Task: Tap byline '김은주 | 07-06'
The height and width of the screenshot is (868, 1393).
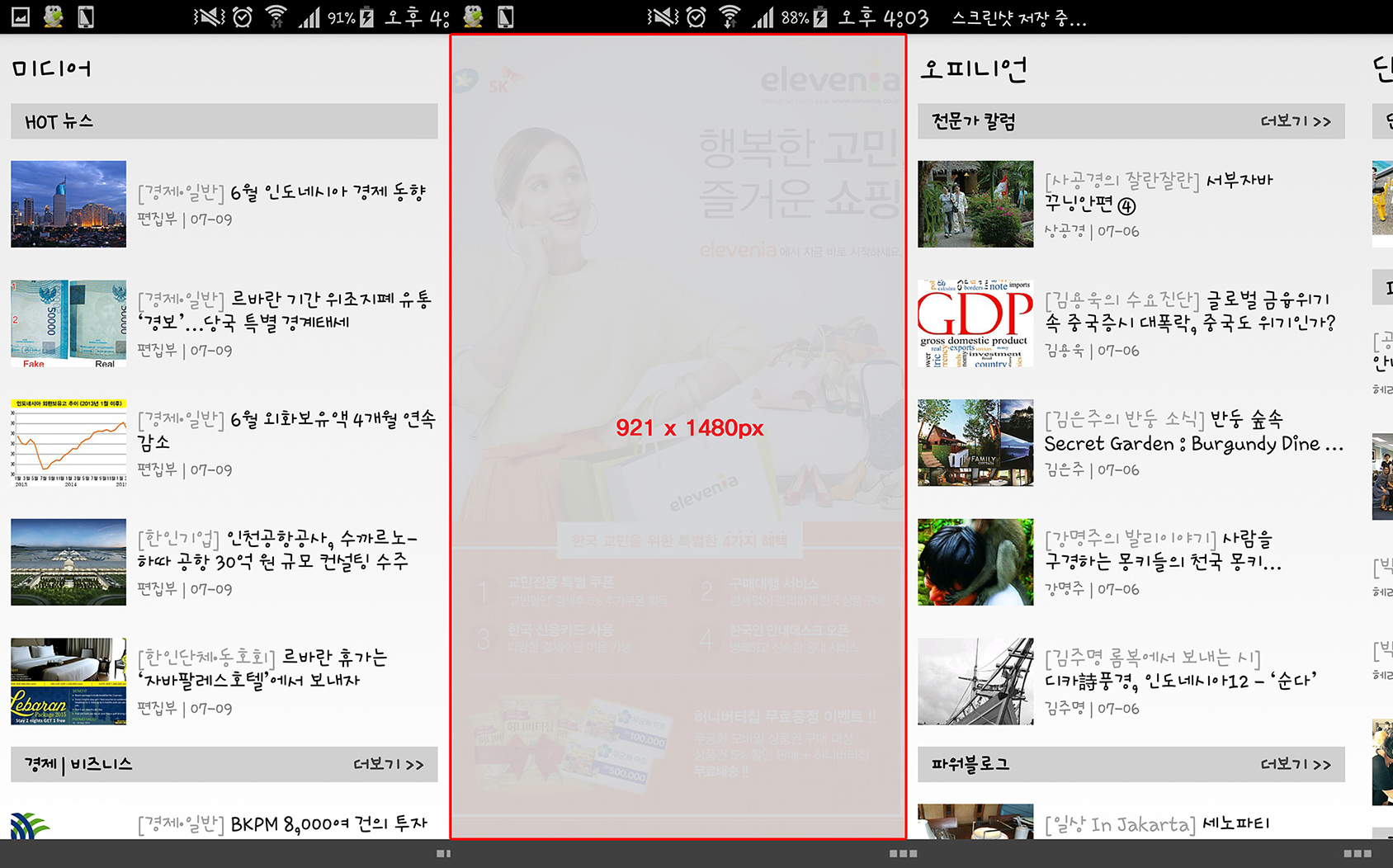Action: 1092,470
